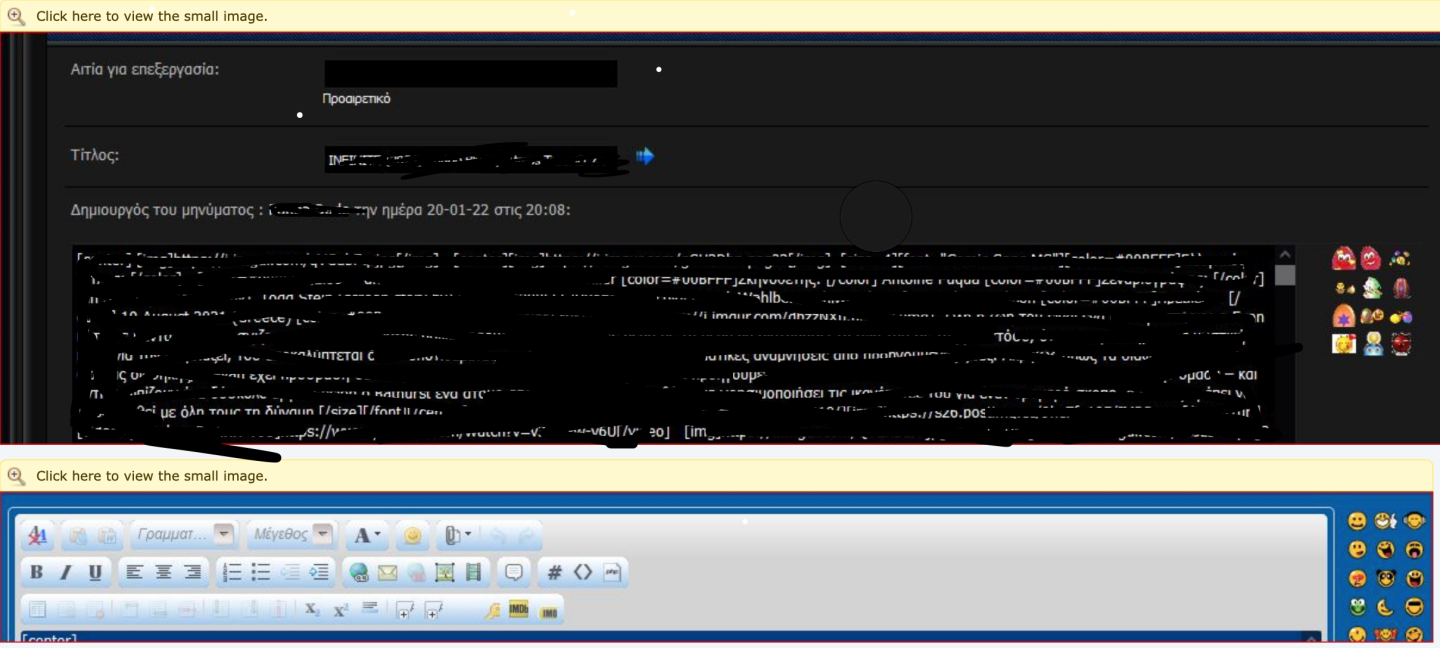
Task: Insert the sunglasses smiley in blue panel
Action: click(x=1415, y=607)
